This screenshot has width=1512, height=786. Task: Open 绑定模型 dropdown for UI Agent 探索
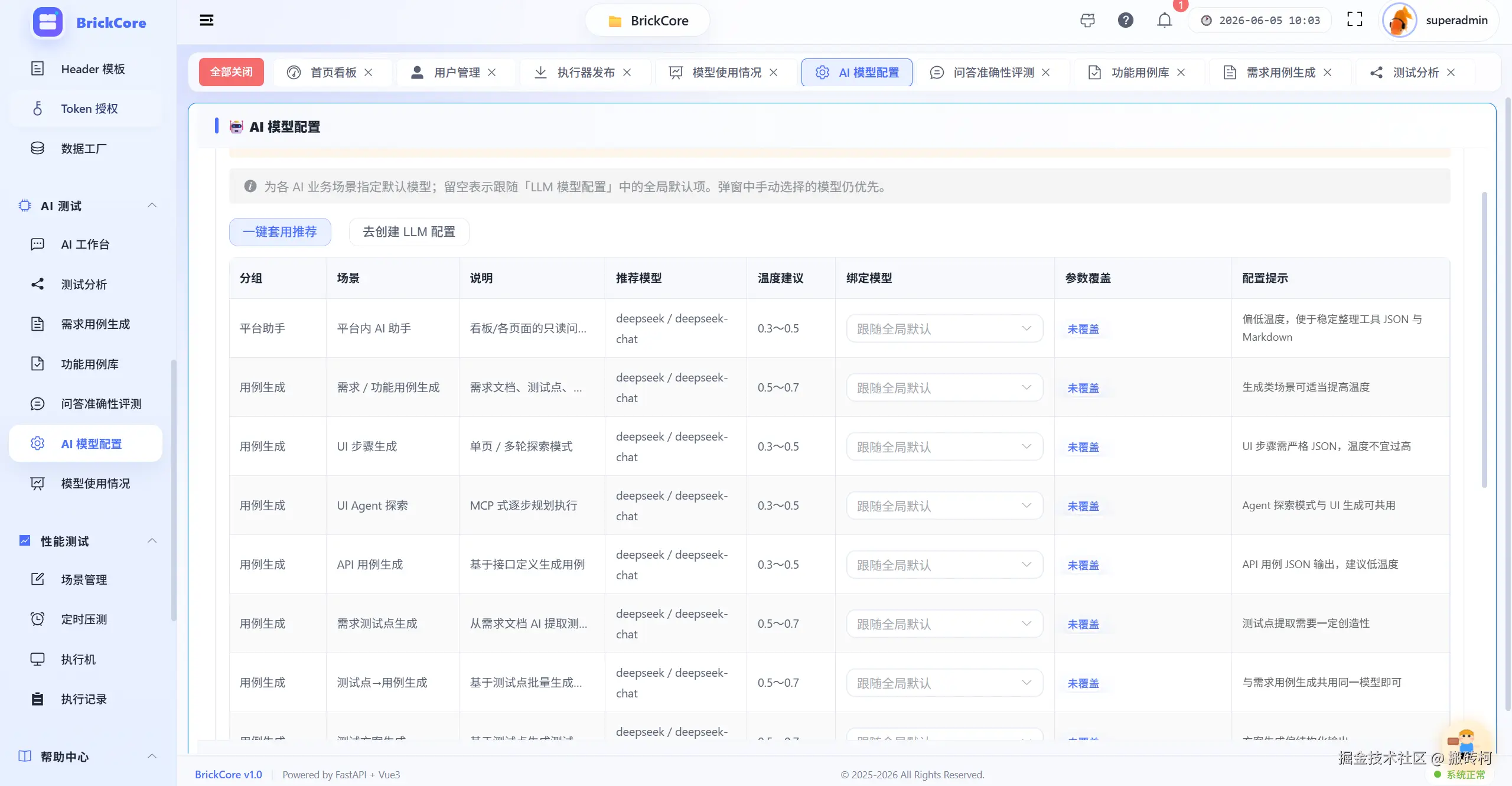point(944,505)
